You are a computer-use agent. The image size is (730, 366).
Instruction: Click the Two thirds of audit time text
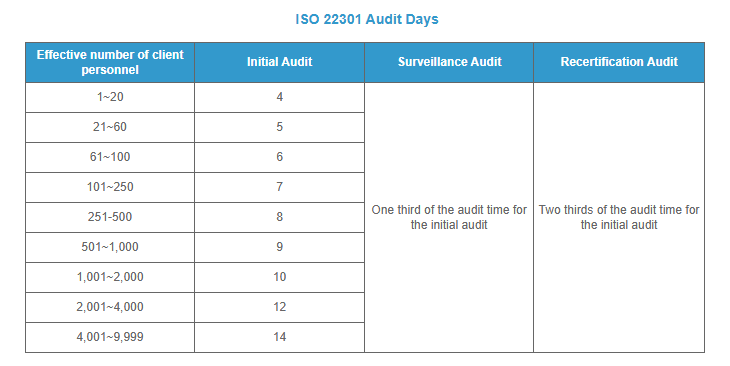[619, 217]
